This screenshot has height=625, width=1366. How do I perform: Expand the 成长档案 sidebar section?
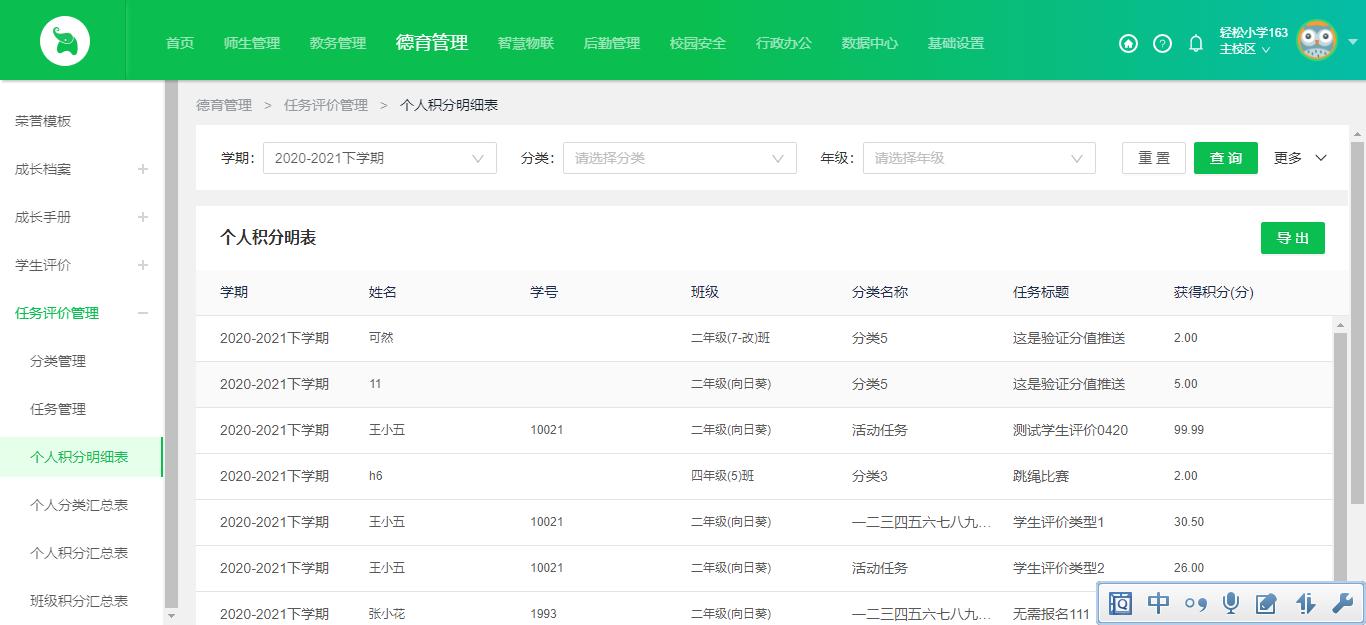click(142, 169)
